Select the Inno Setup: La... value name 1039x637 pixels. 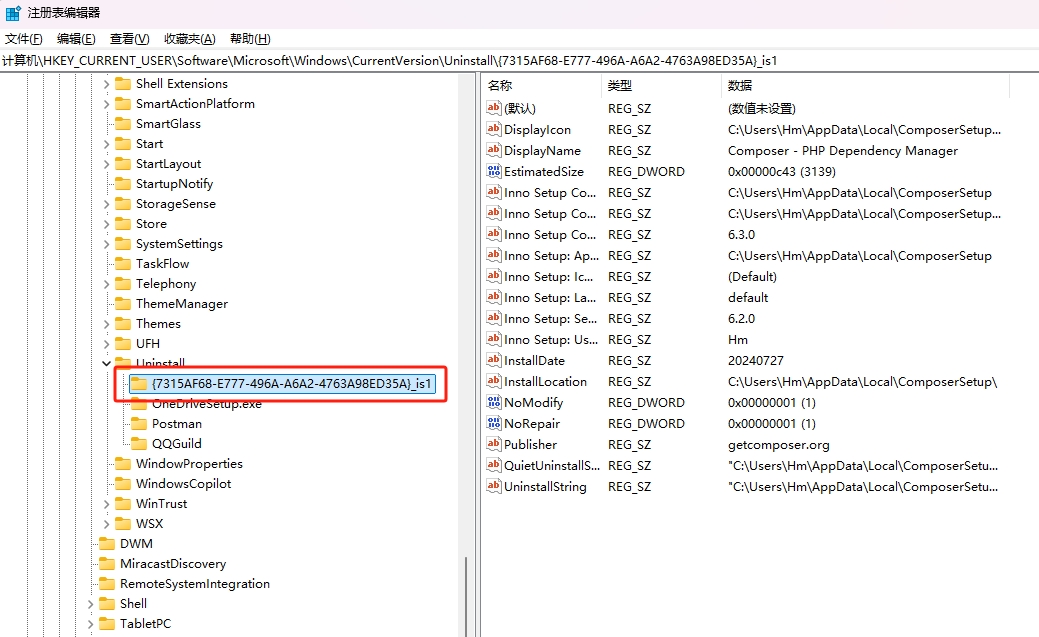click(550, 298)
